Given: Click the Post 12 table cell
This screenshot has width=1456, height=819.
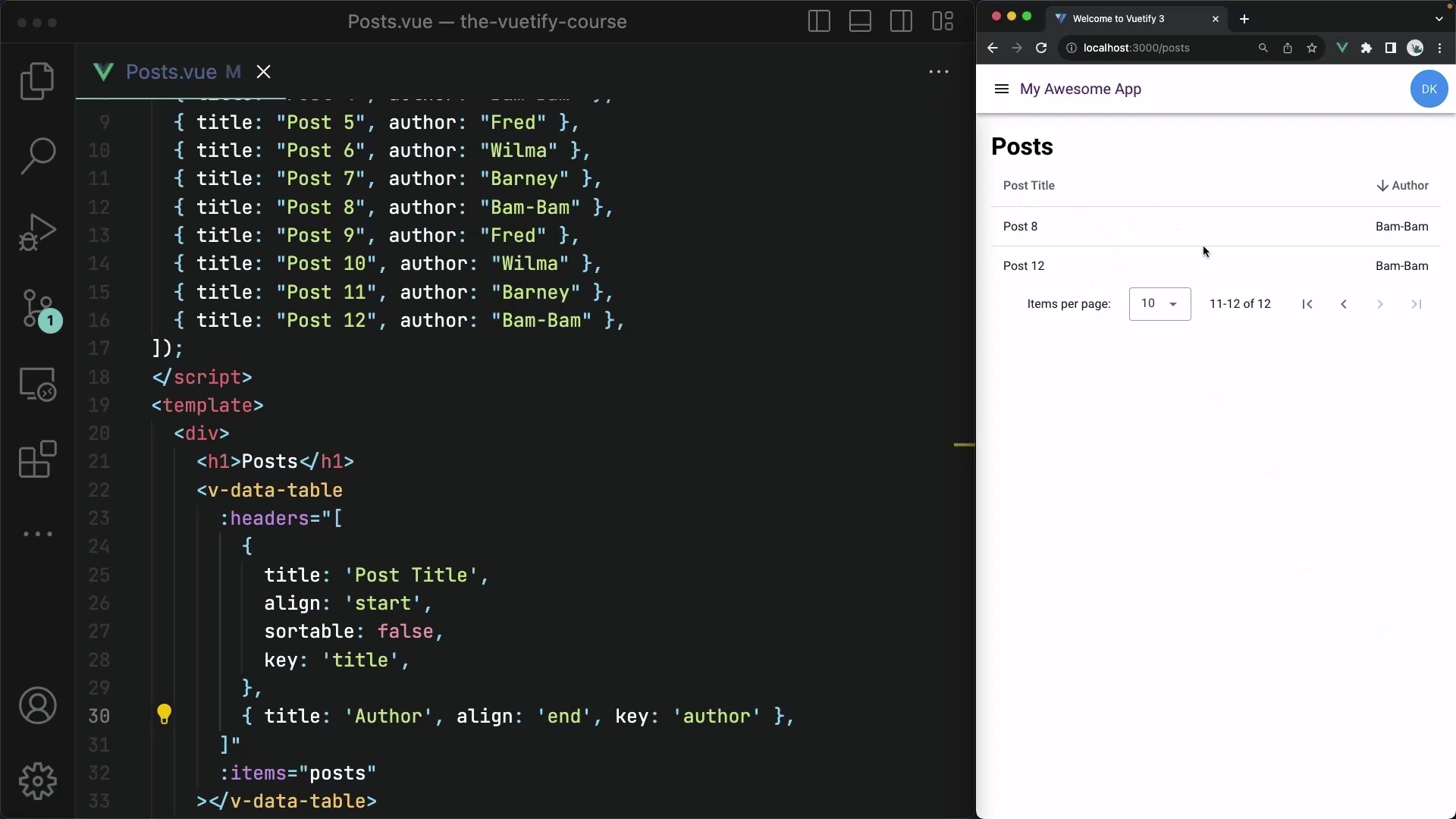Looking at the screenshot, I should 1023,266.
